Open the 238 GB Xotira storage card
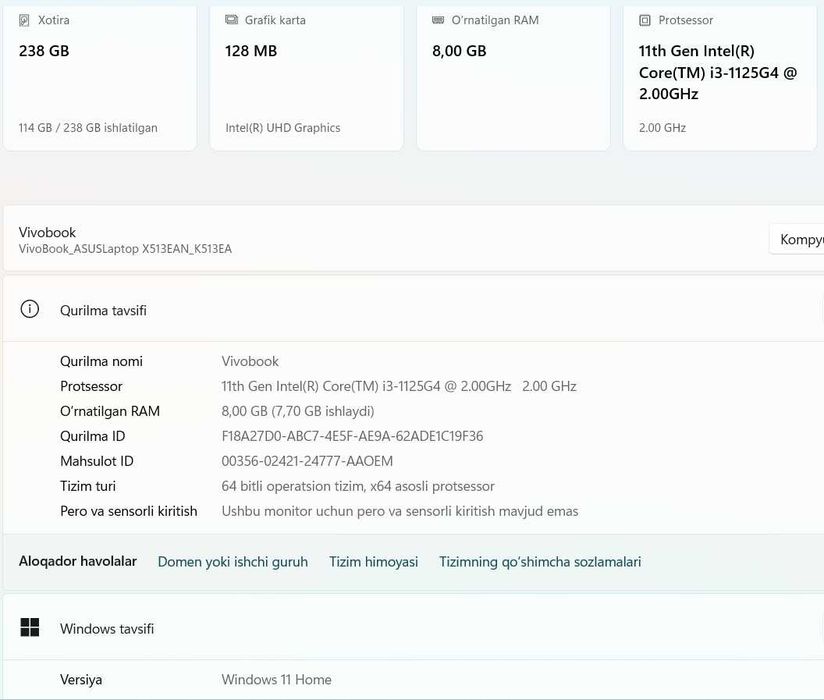Screen dimensions: 824x700 [100, 80]
